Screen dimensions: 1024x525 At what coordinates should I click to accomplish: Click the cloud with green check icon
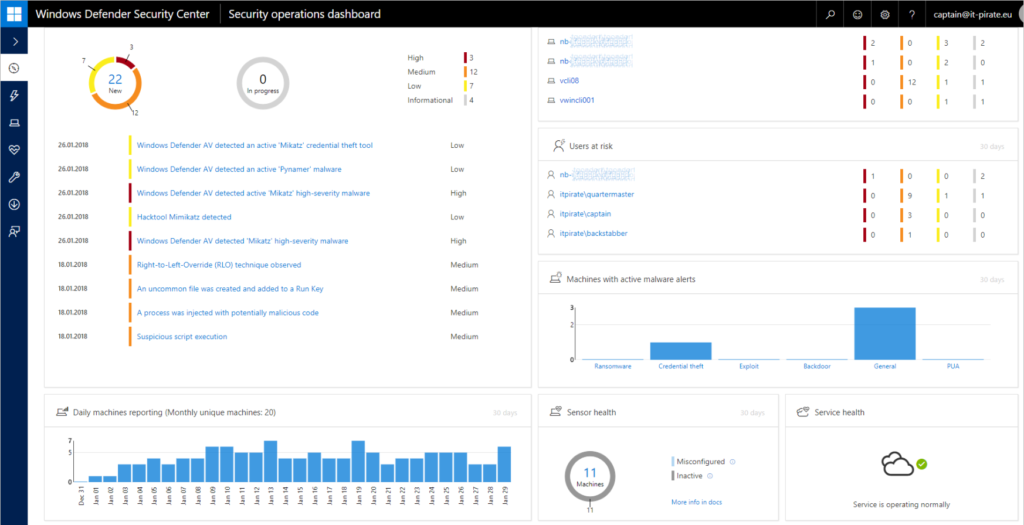click(904, 466)
